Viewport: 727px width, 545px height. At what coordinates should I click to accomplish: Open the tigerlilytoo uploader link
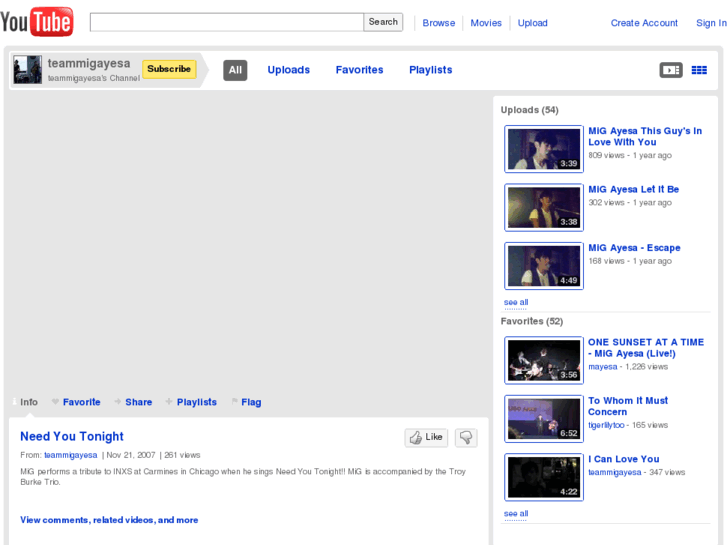(x=606, y=425)
